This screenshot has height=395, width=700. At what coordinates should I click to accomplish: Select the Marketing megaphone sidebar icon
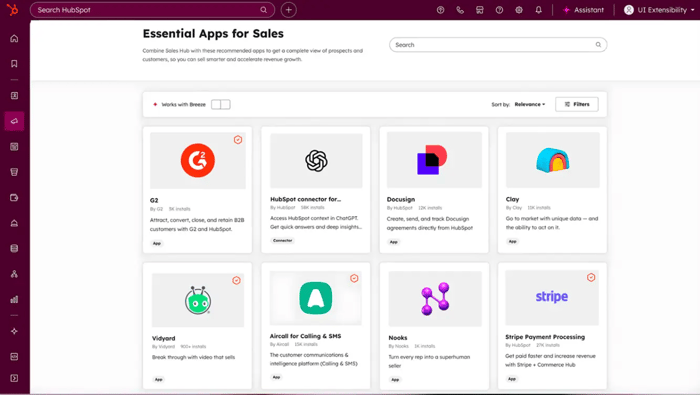[14, 121]
